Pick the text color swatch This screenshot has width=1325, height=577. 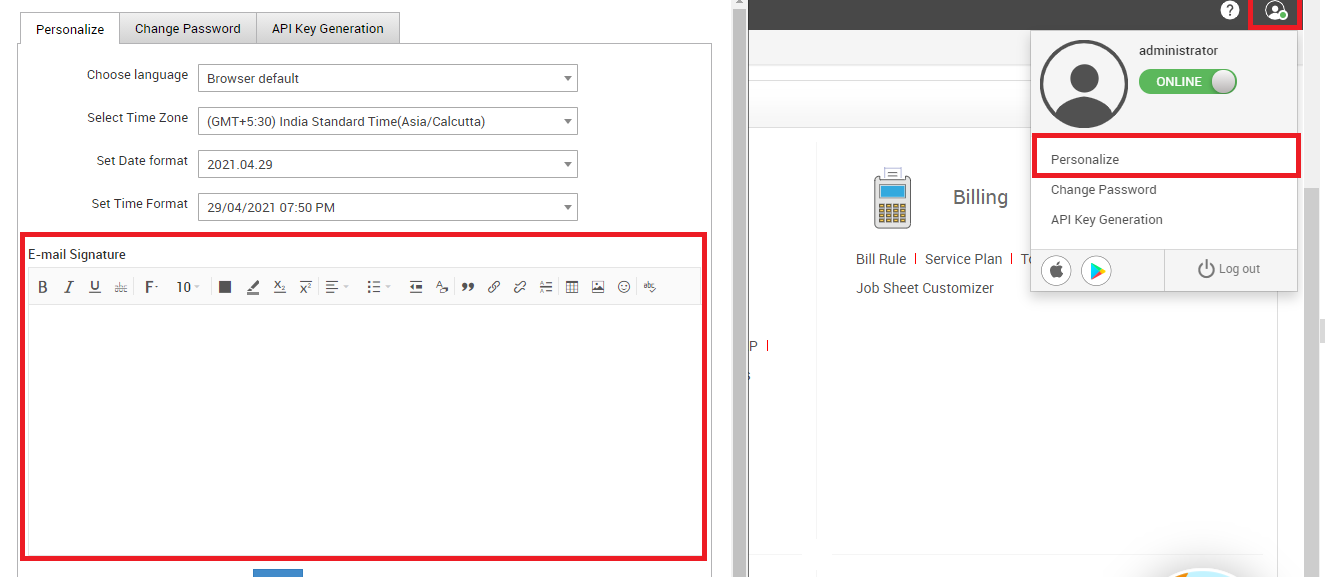click(225, 287)
